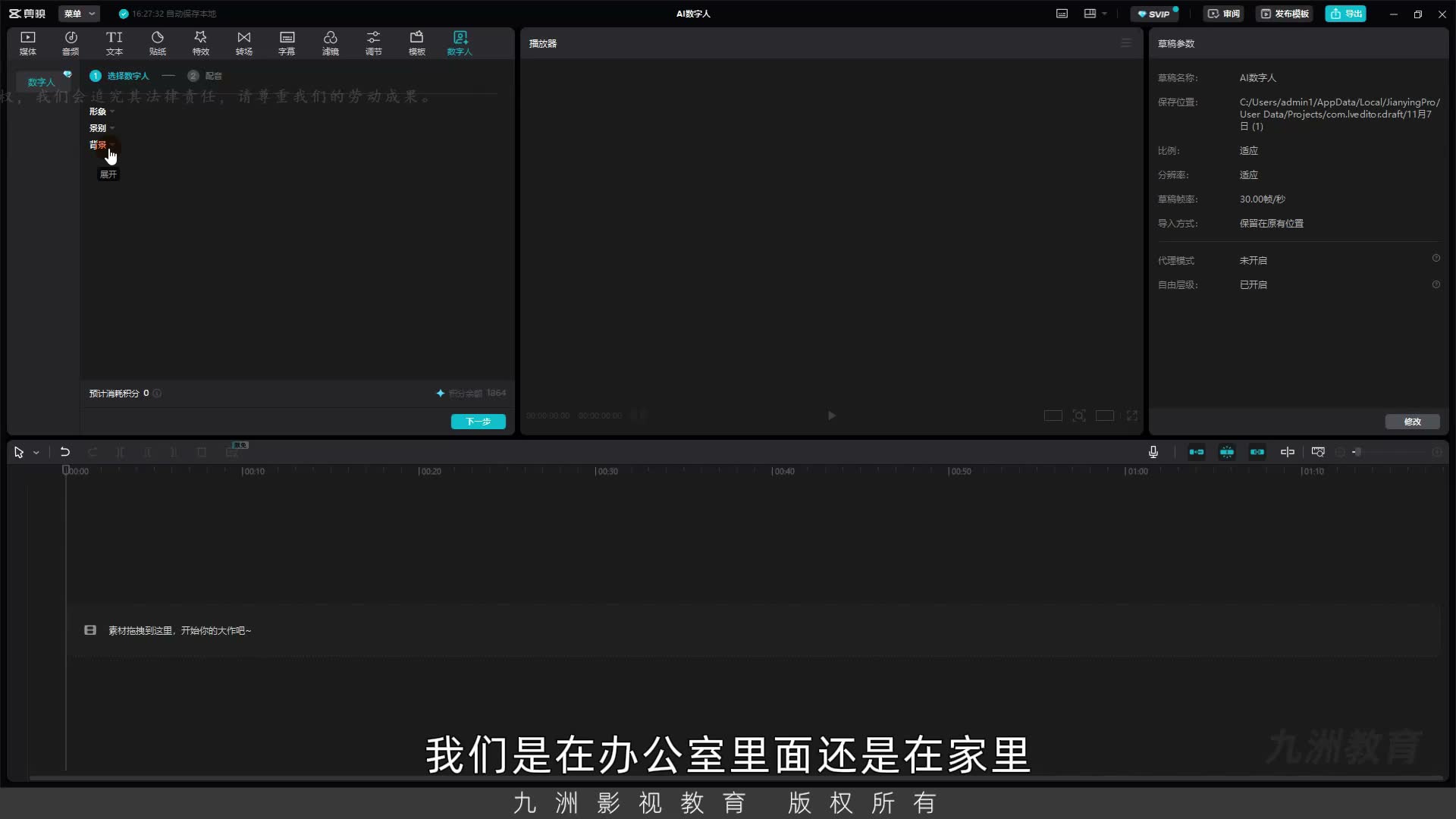Click help icon next to 代理模式
The width and height of the screenshot is (1456, 819).
1436,259
